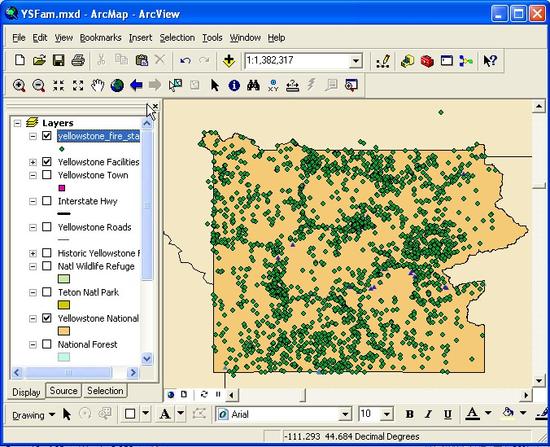Enable the Yellowstone Town layer checkbox
This screenshot has height=447, width=550.
click(47, 175)
